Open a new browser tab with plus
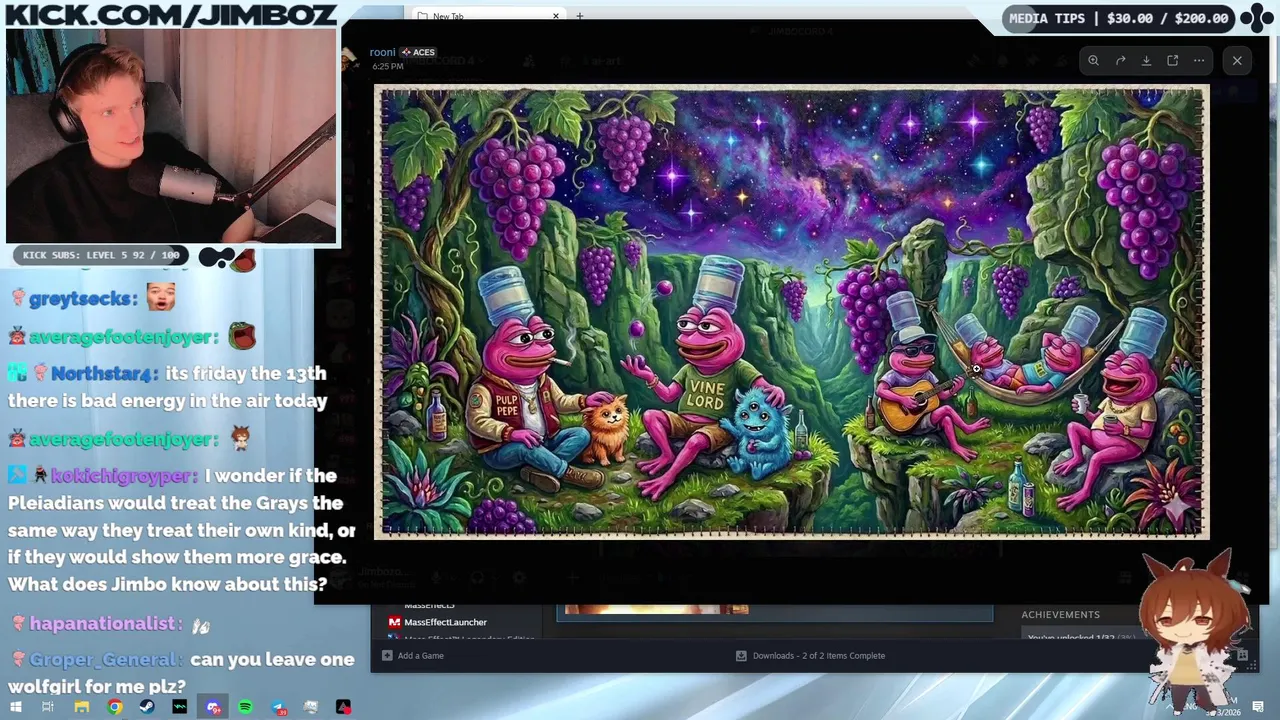Image resolution: width=1280 pixels, height=720 pixels. coord(579,16)
